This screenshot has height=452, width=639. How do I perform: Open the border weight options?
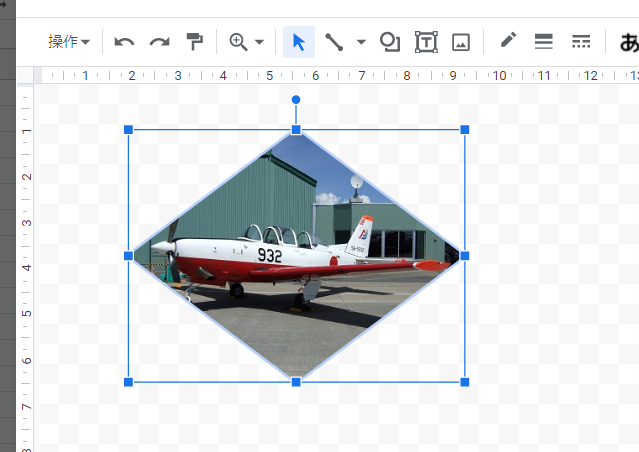click(544, 42)
